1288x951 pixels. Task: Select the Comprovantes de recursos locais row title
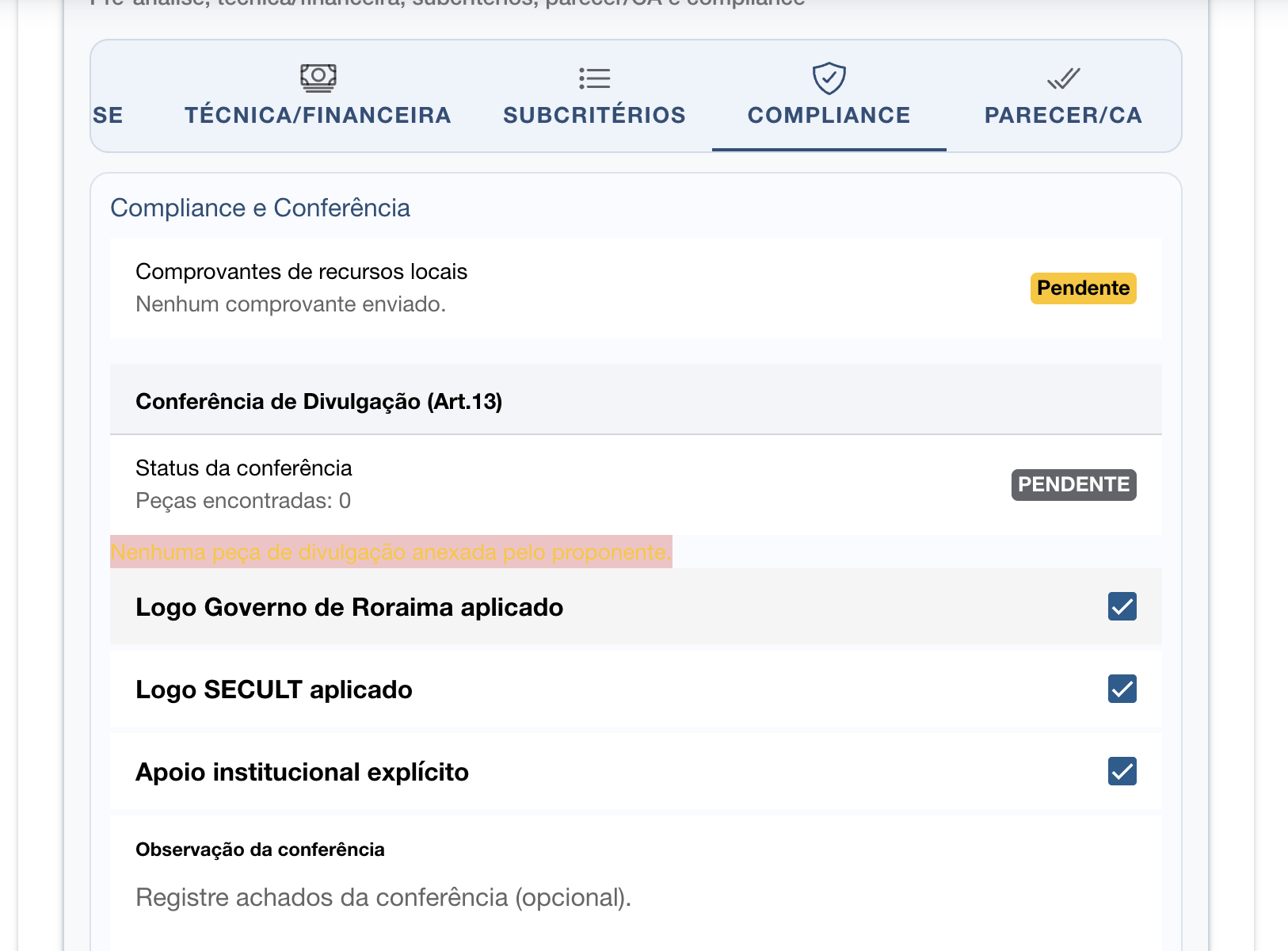point(301,272)
